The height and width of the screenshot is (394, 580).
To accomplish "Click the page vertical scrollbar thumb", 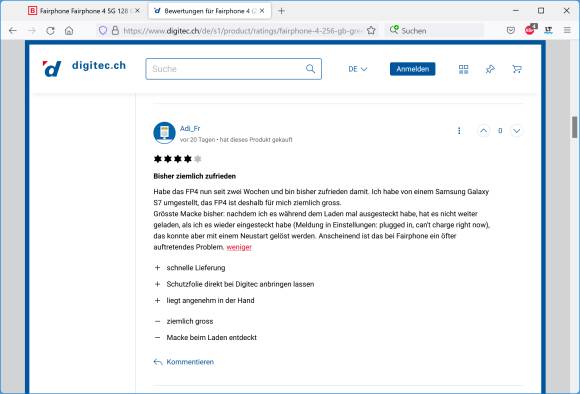I will [x=574, y=127].
